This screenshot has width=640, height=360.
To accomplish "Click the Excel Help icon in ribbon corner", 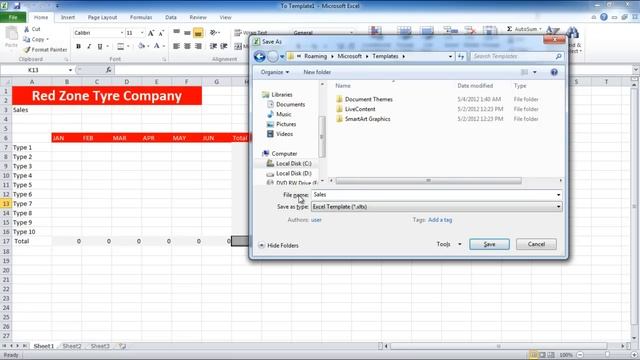I will [x=604, y=17].
